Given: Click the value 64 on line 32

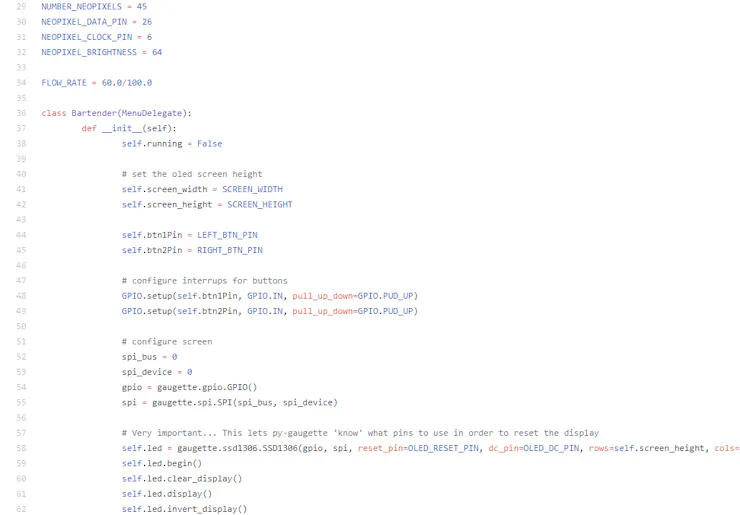Looking at the screenshot, I should pyautogui.click(x=157, y=52).
